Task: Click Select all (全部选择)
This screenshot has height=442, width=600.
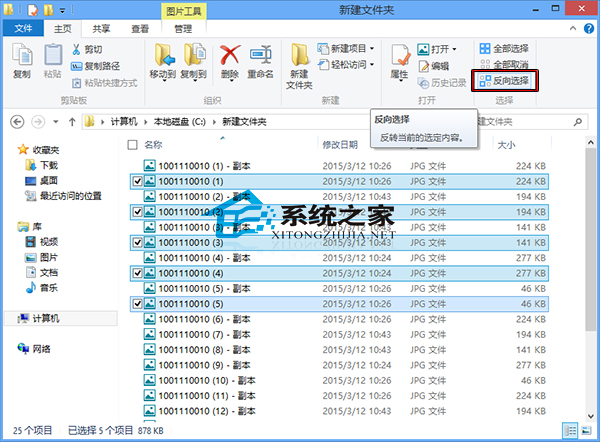Action: 504,49
